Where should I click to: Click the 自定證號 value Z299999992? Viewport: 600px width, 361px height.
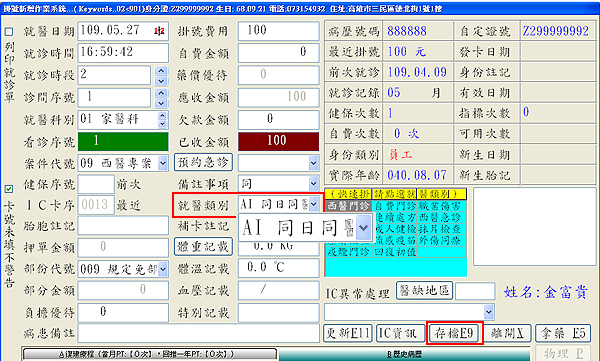556,31
